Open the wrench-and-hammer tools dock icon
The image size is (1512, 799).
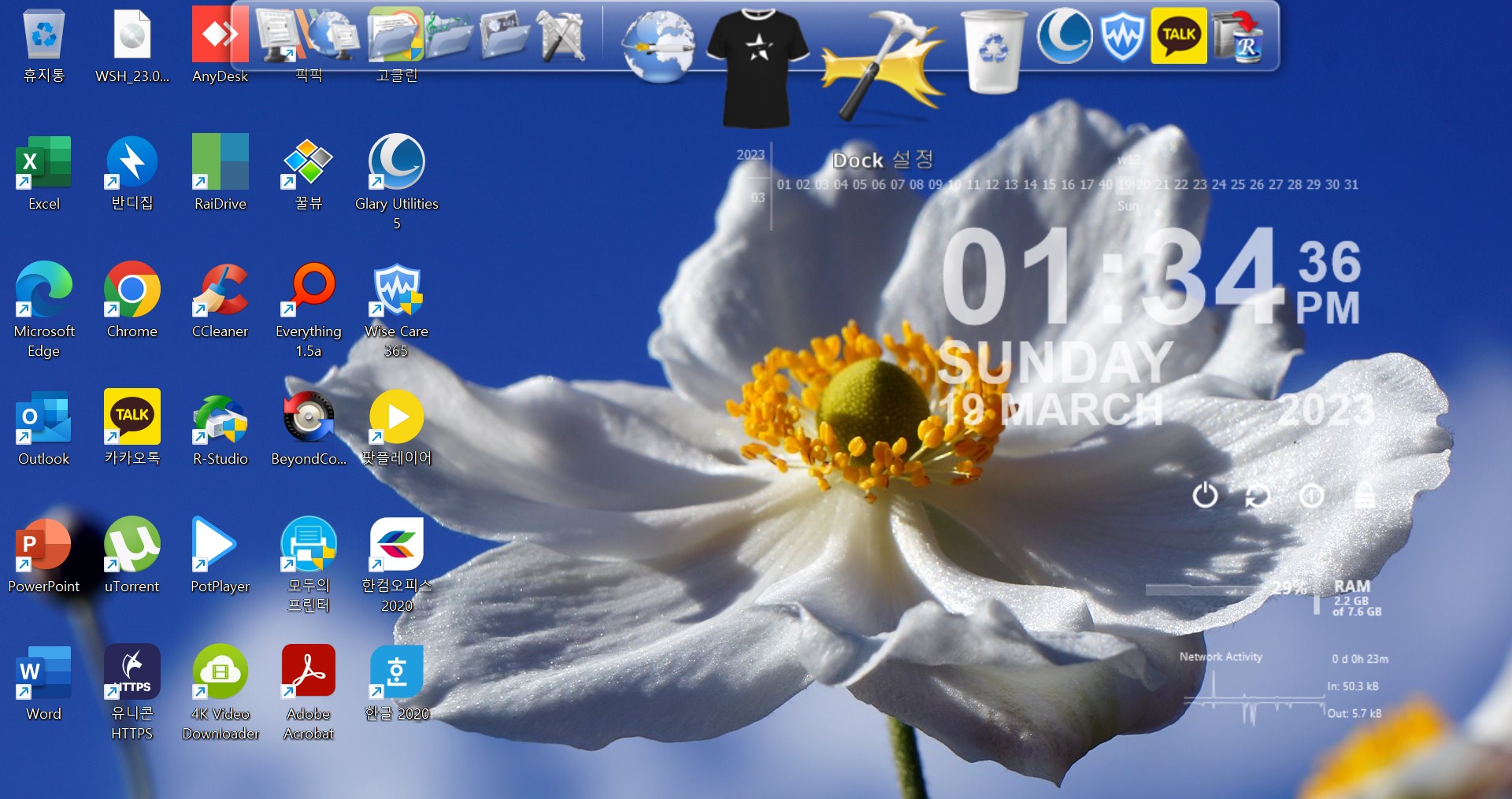[x=561, y=35]
